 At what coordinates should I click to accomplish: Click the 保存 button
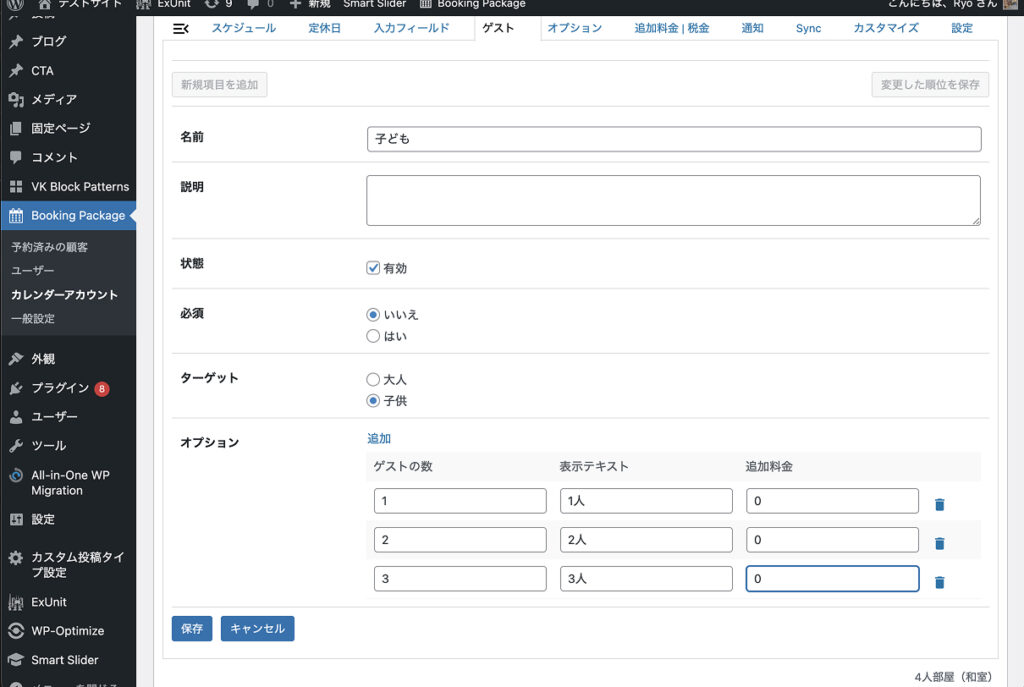point(192,629)
